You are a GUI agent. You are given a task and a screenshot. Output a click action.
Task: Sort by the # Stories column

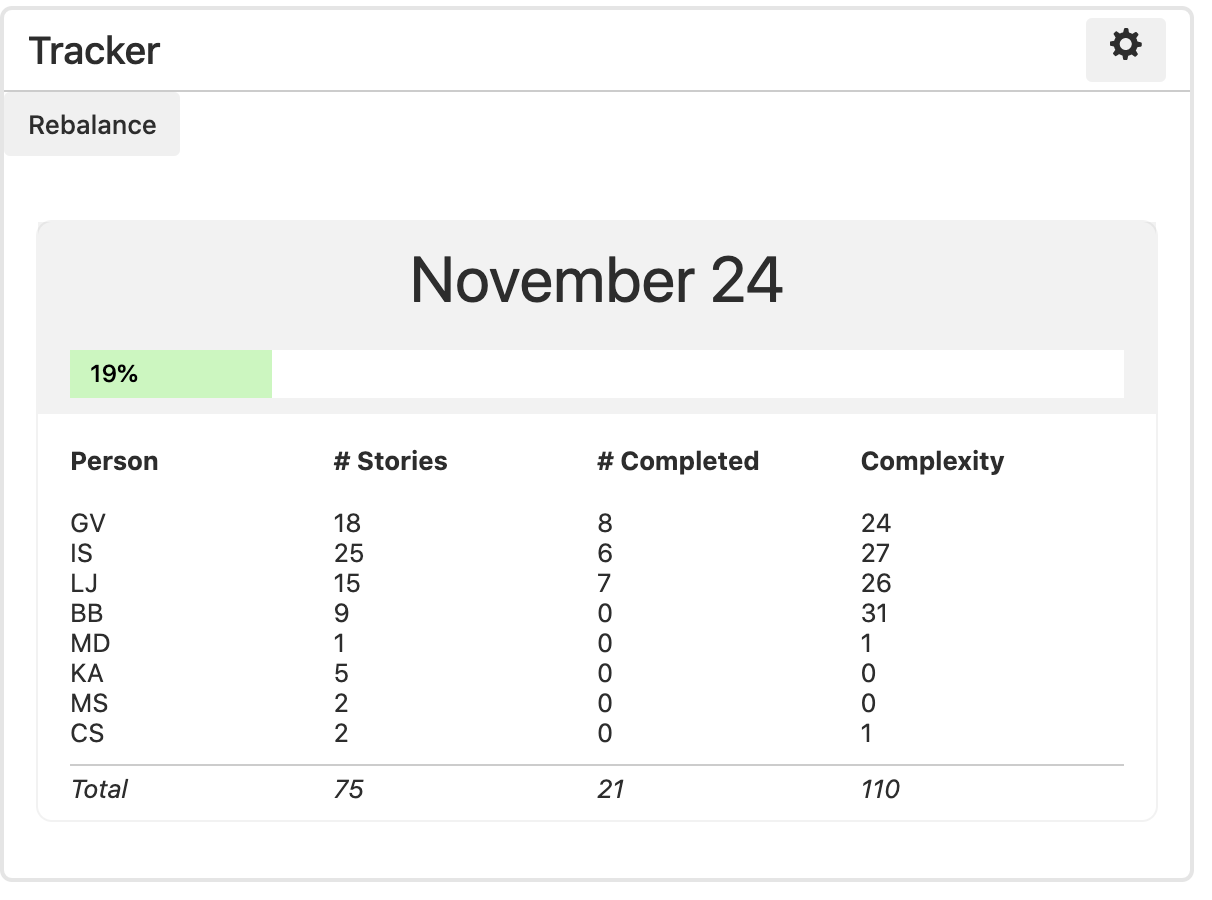(391, 461)
